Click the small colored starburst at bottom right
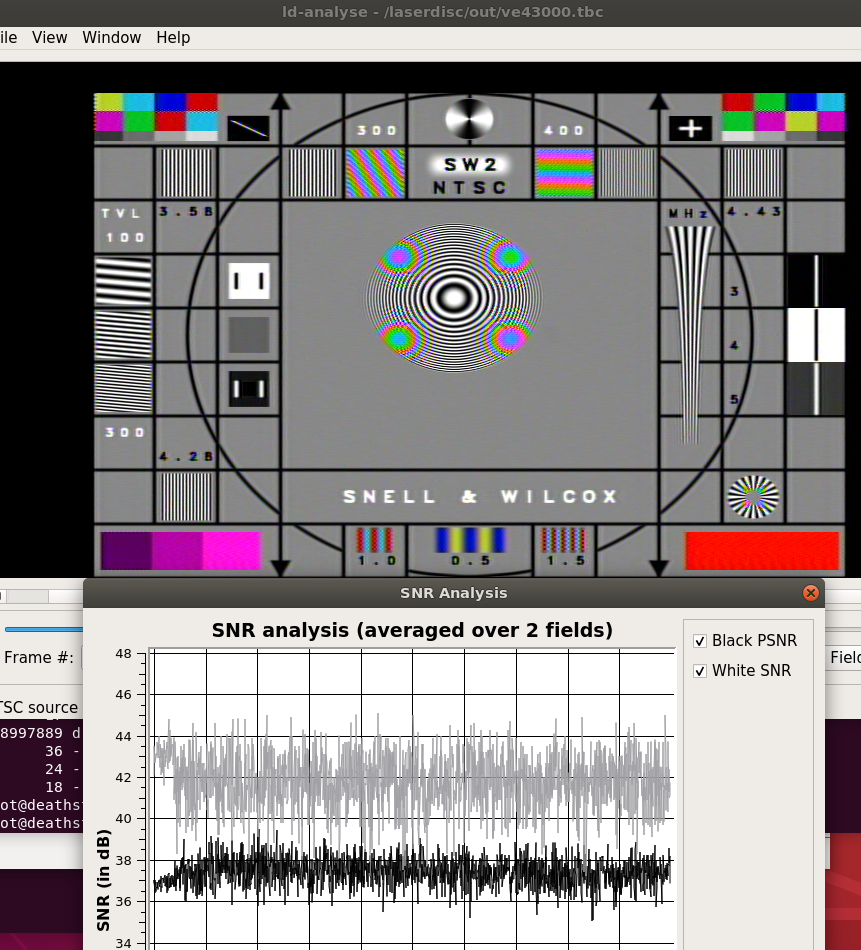Viewport: 861px width, 950px height. [x=753, y=496]
